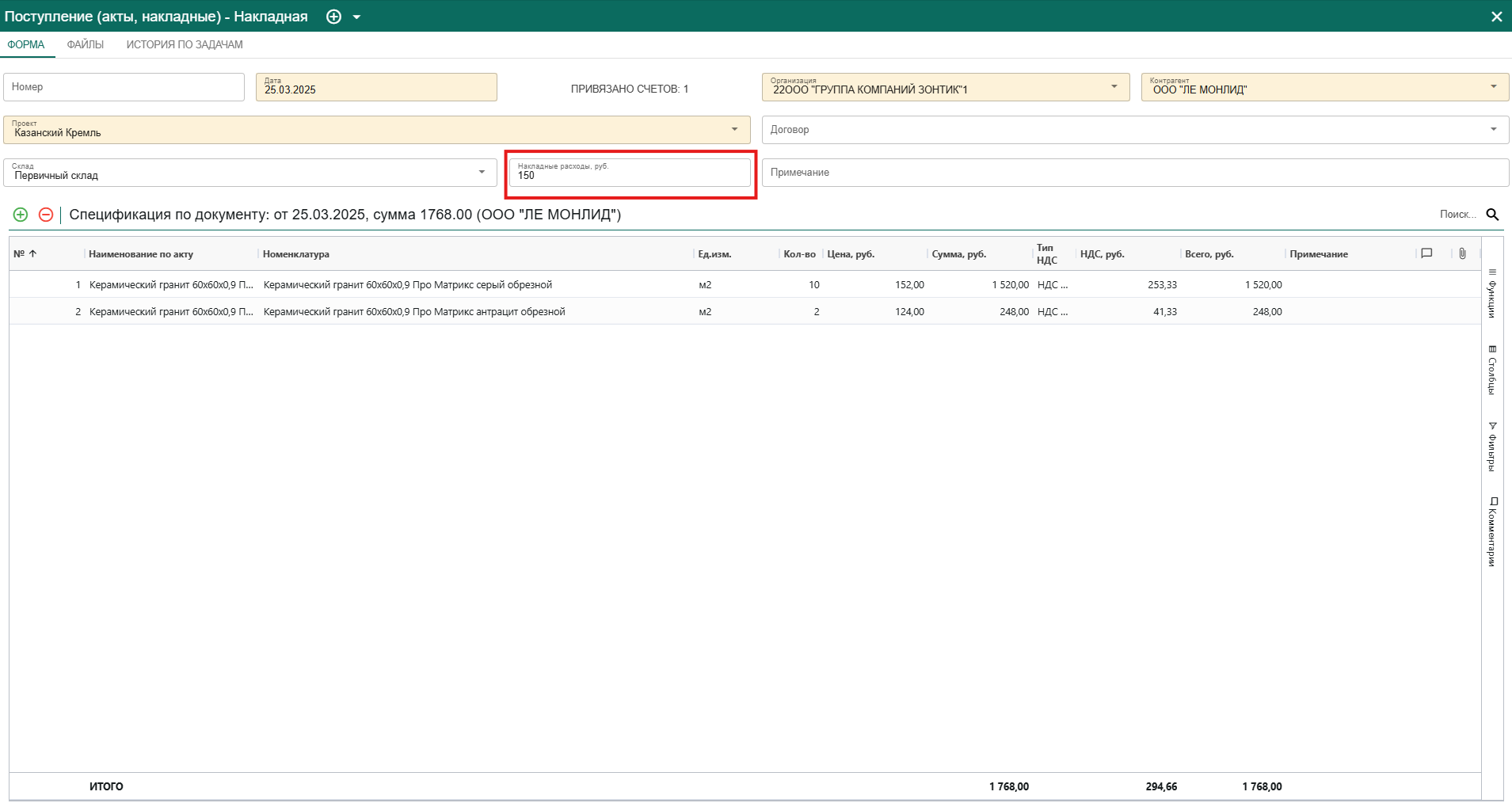Open the Договор dropdown list
The image size is (1512, 803).
(1493, 129)
